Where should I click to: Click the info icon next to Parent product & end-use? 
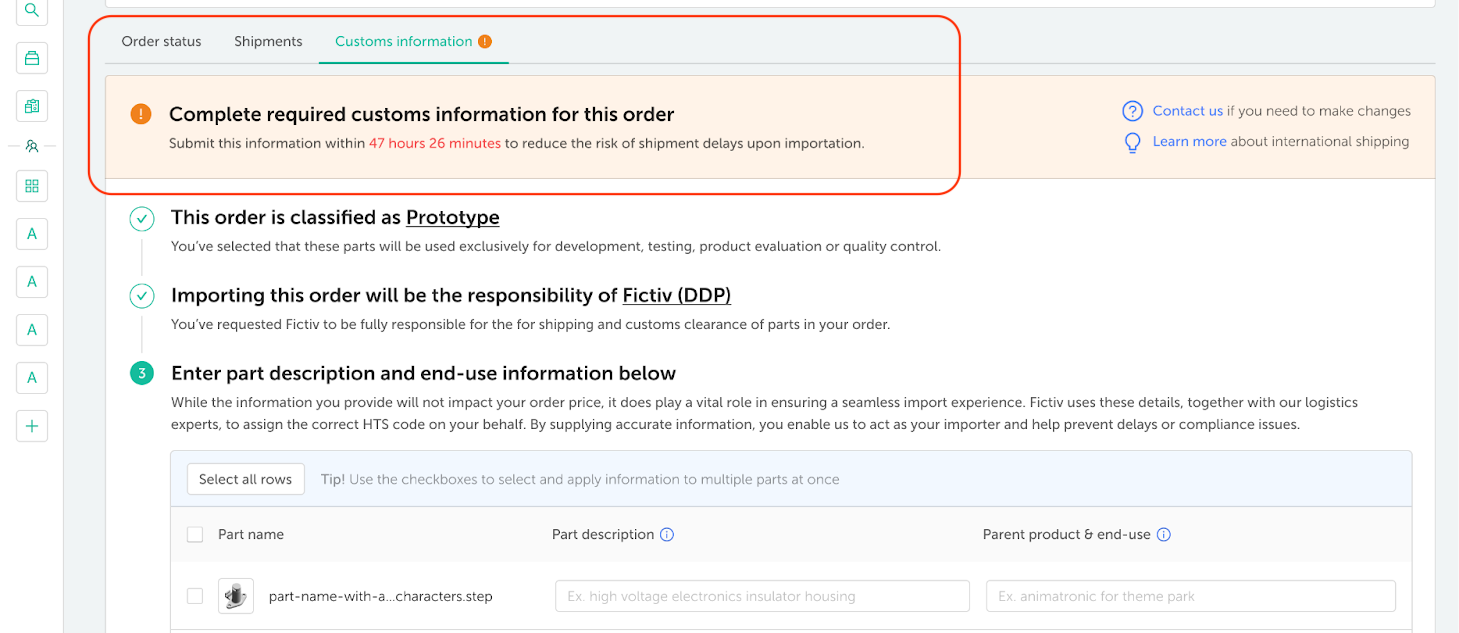(x=1164, y=535)
